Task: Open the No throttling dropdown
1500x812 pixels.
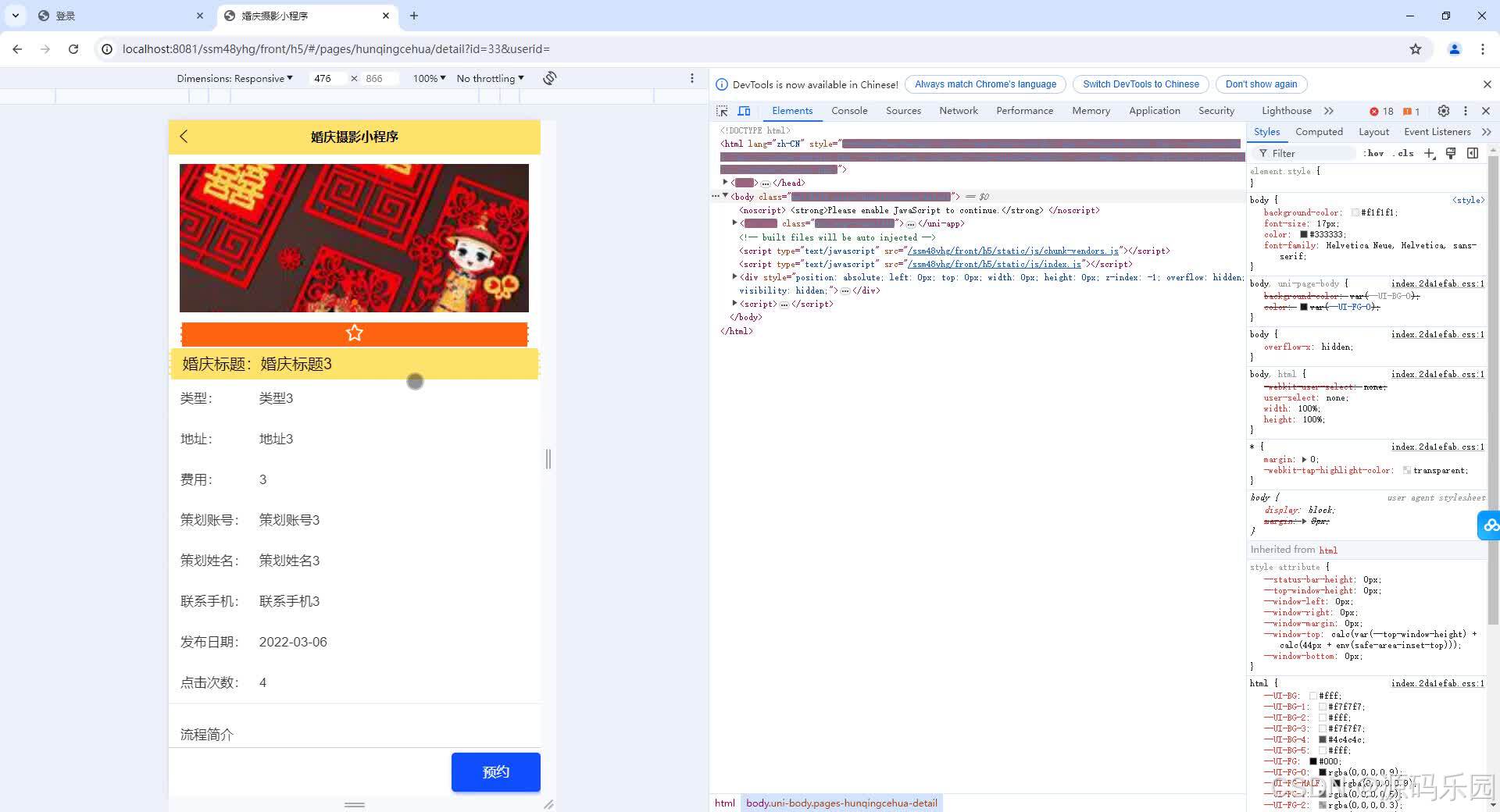Action: pyautogui.click(x=489, y=78)
